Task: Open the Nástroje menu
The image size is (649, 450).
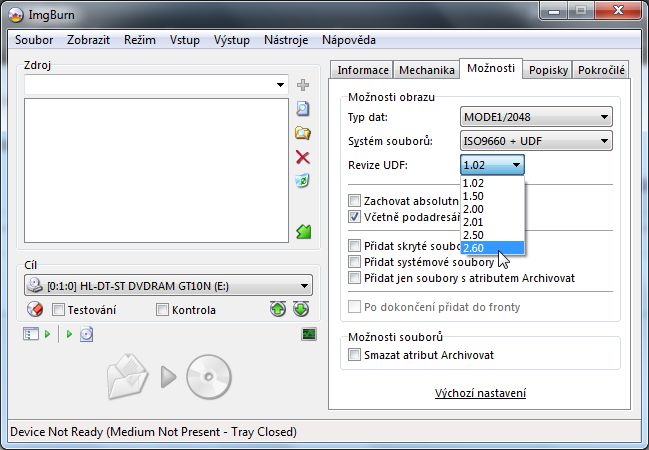Action: (x=286, y=40)
